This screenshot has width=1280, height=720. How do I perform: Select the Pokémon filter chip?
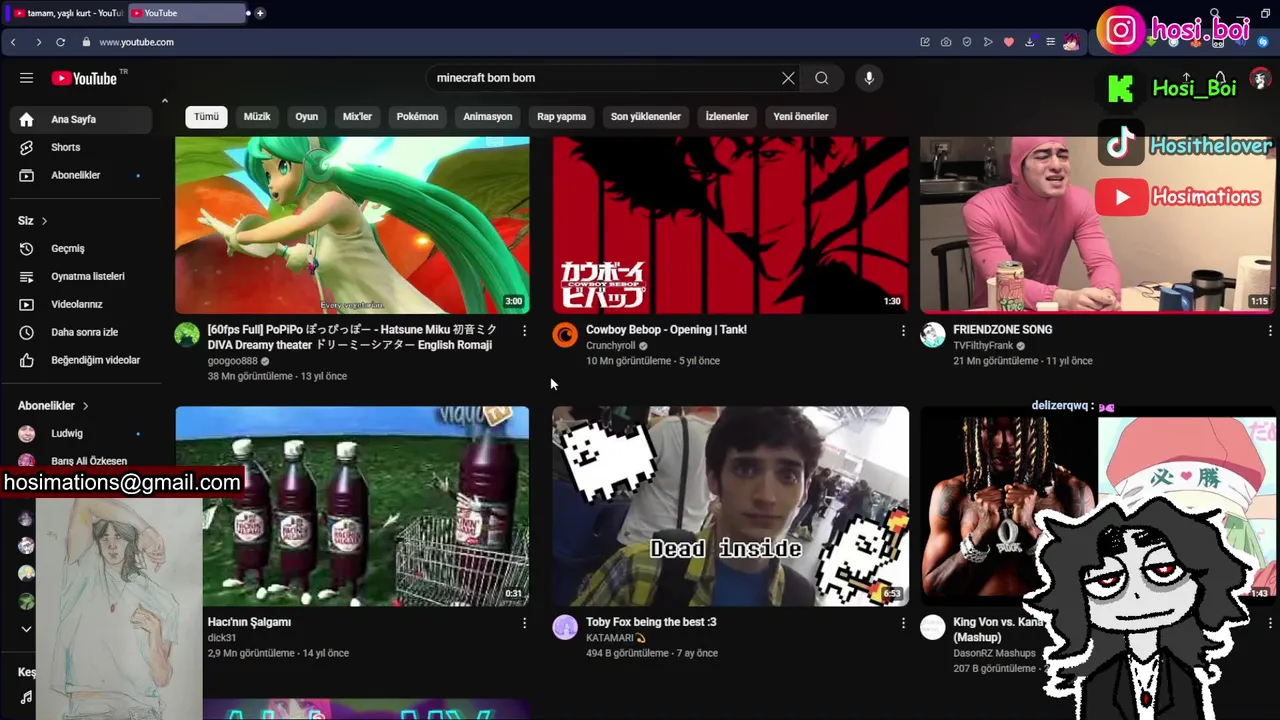click(x=417, y=117)
